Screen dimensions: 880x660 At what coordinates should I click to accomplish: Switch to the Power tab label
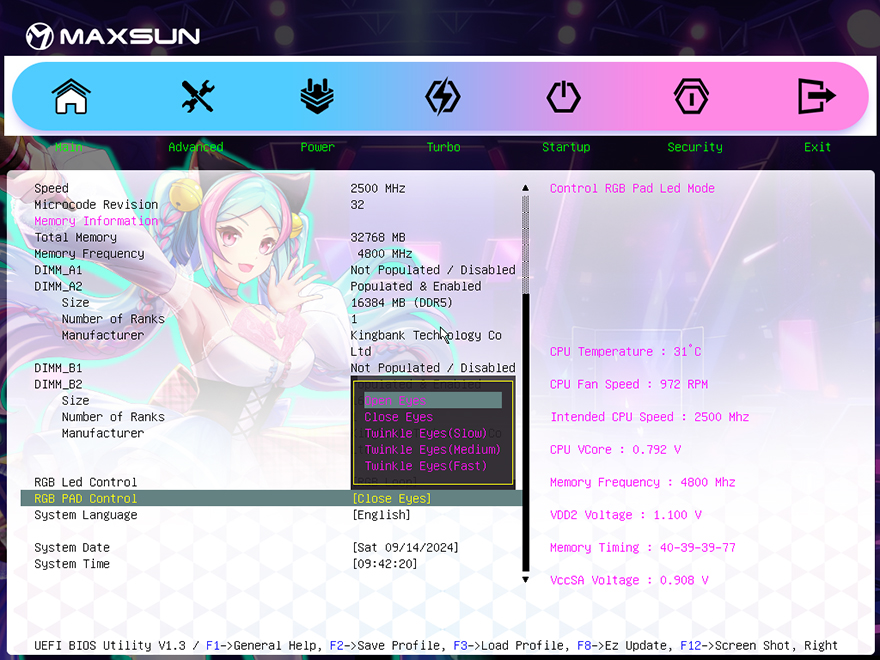[317, 147]
